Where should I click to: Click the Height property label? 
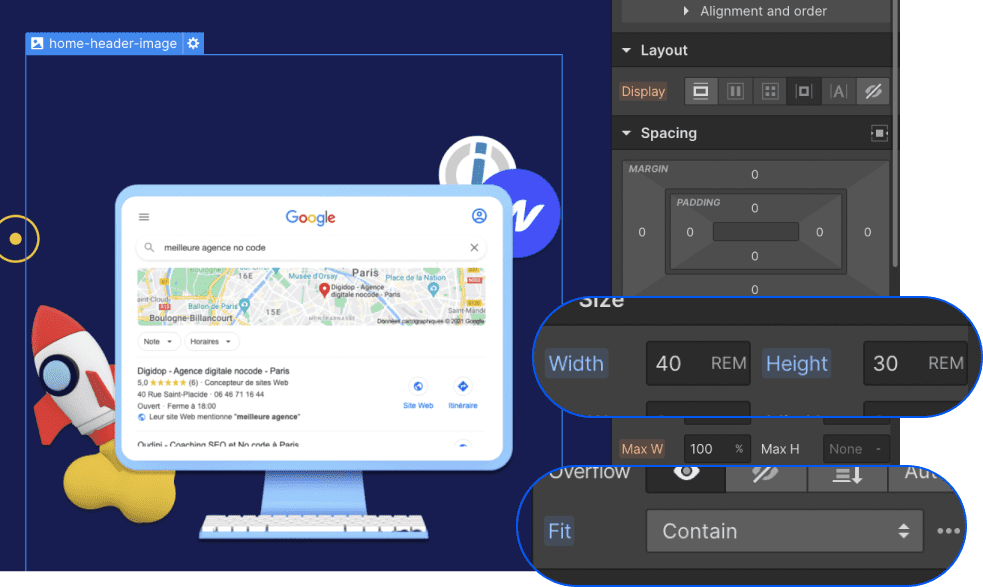tap(797, 364)
